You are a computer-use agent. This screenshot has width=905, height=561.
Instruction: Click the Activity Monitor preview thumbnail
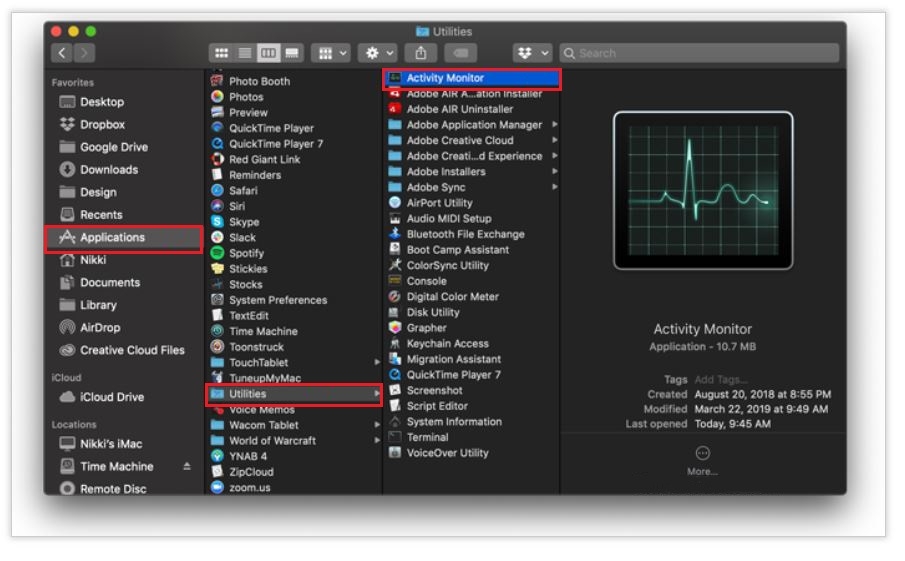pyautogui.click(x=703, y=190)
